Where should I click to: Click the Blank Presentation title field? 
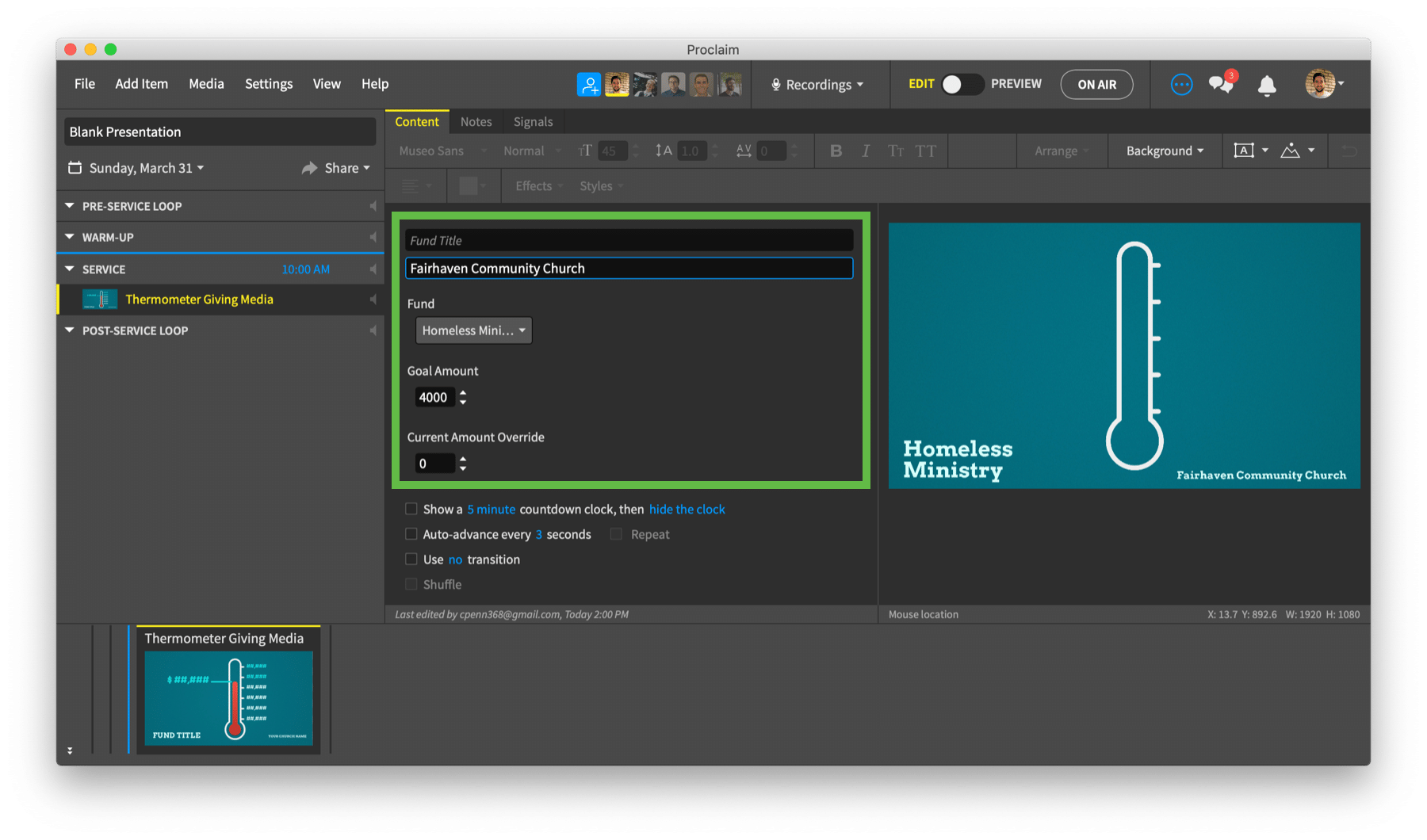click(x=220, y=132)
